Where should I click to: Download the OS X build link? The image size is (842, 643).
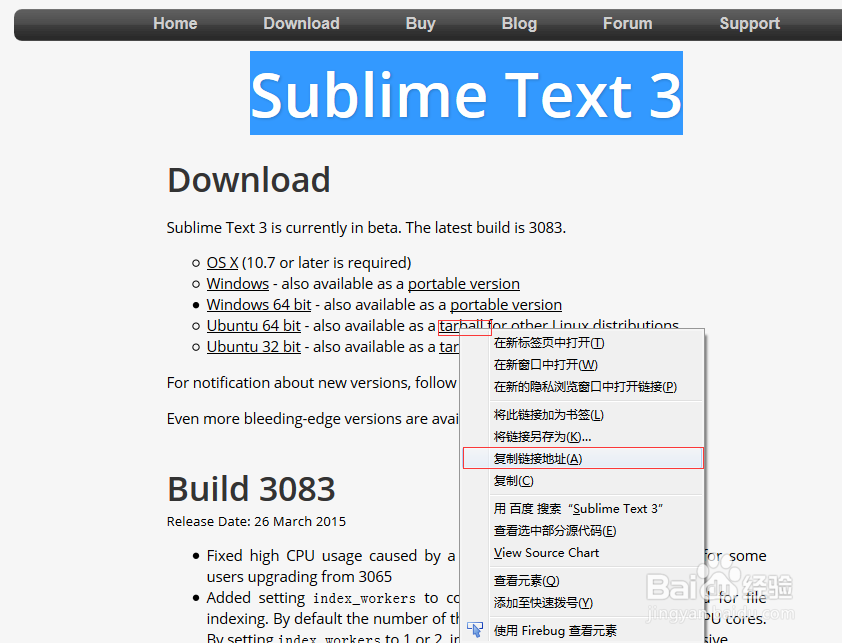pos(222,263)
